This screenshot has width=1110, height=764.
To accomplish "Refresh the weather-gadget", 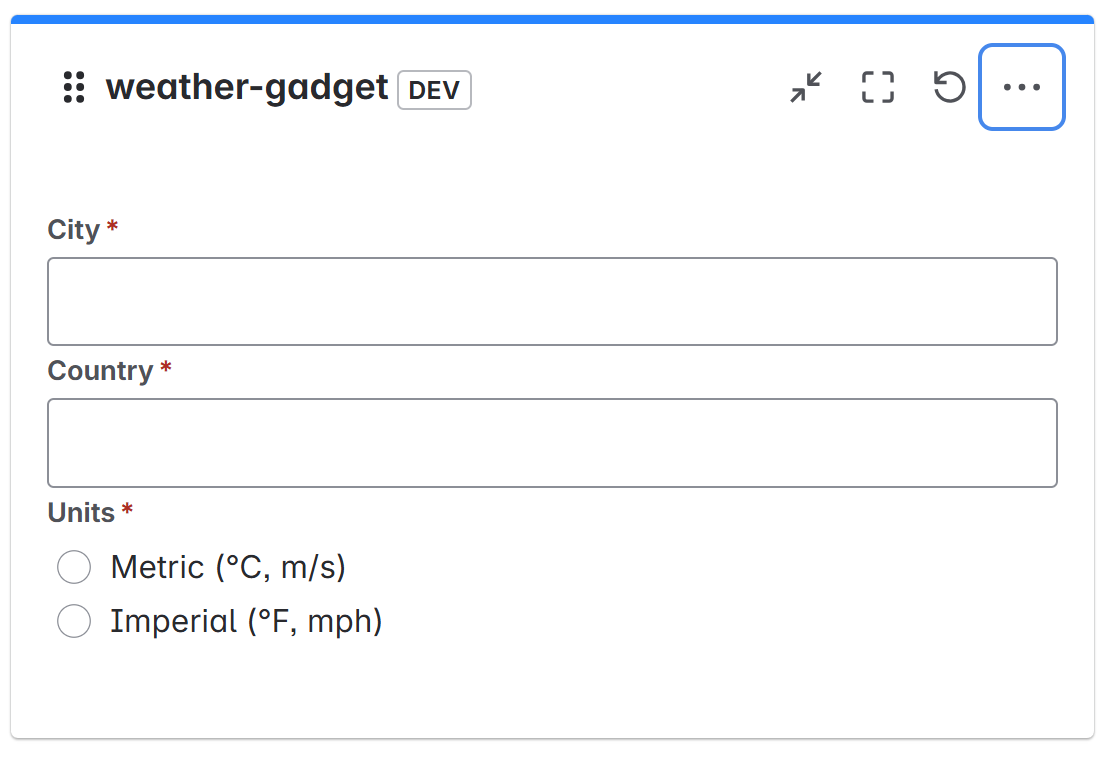I will [949, 88].
